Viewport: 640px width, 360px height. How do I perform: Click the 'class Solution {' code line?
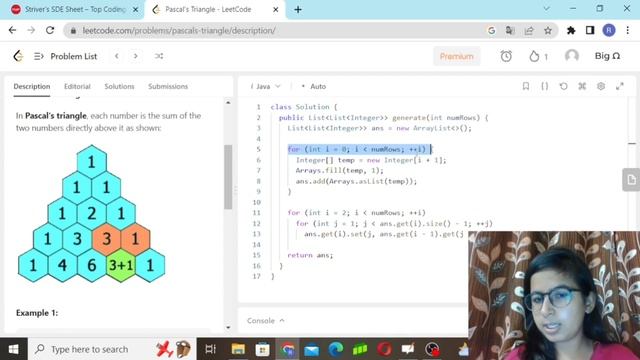(x=304, y=107)
